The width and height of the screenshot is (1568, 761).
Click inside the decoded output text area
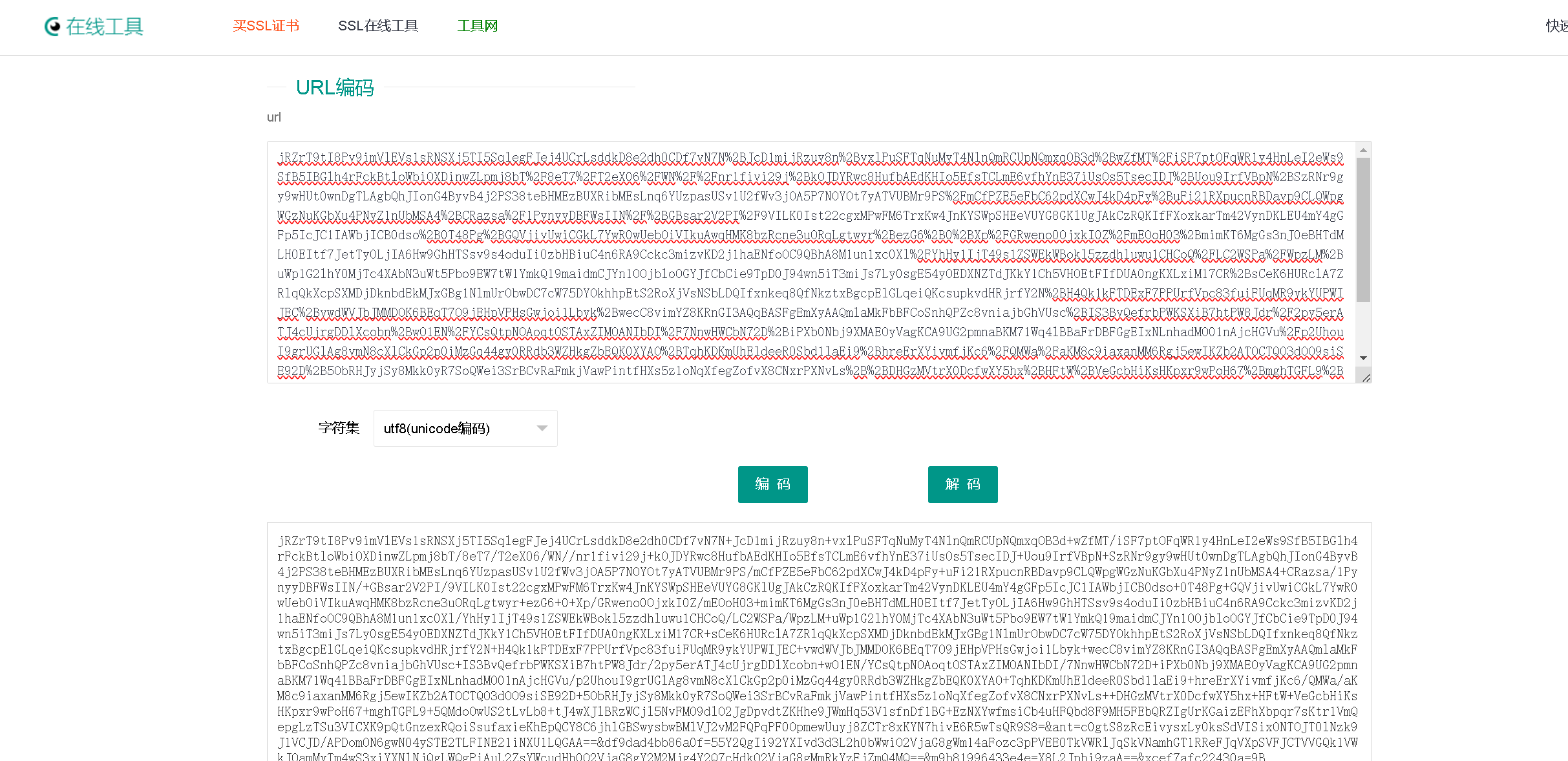point(819,642)
